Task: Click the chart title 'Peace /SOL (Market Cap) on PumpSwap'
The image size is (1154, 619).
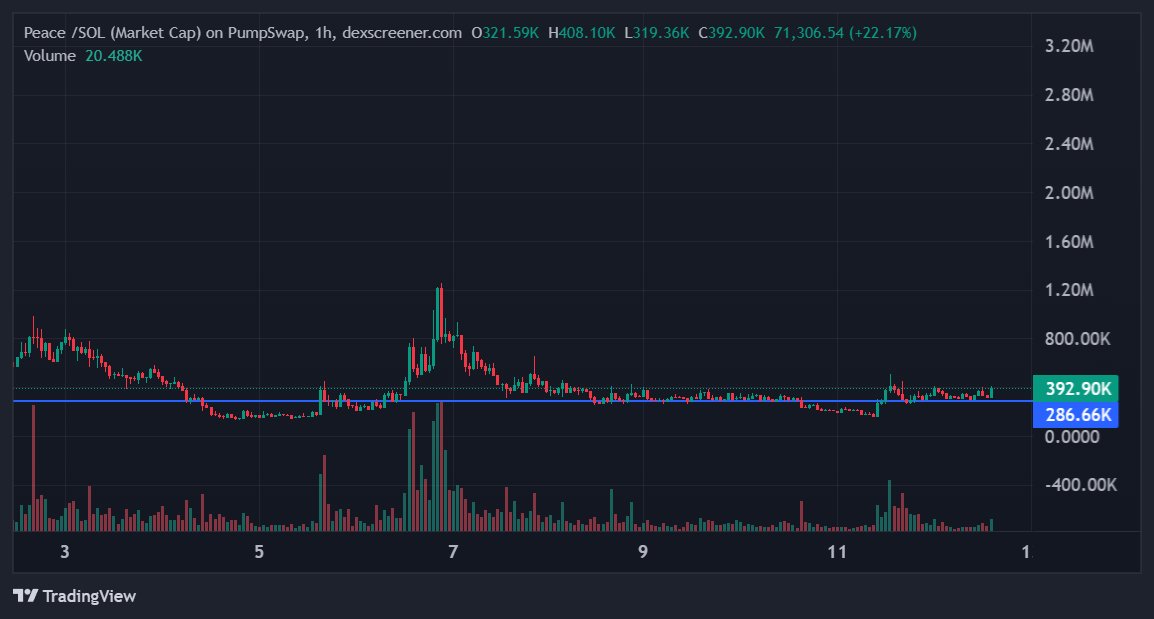Action: pos(166,33)
